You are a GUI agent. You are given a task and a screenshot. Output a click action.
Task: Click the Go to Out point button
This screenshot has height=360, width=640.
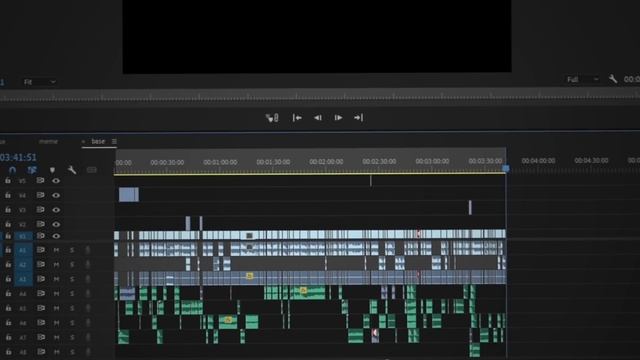358,118
